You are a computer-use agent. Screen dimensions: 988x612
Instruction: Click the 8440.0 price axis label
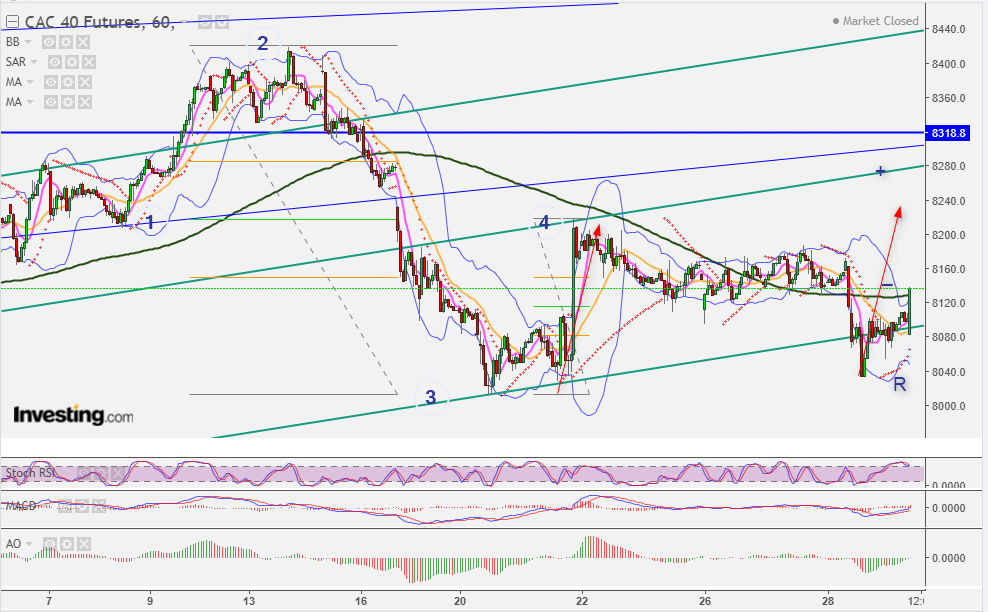click(x=948, y=29)
